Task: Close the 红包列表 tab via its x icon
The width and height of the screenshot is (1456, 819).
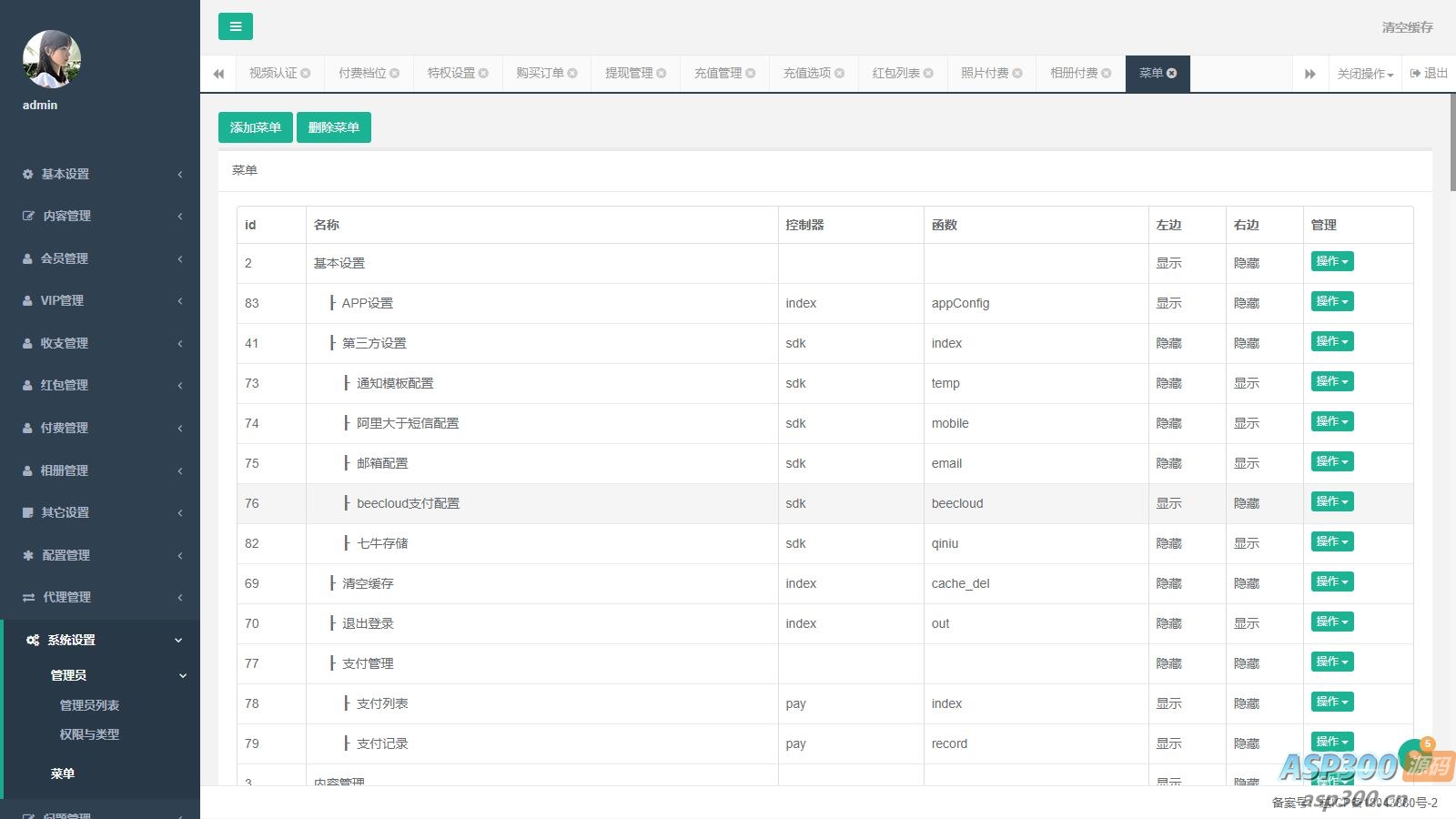Action: click(x=928, y=74)
